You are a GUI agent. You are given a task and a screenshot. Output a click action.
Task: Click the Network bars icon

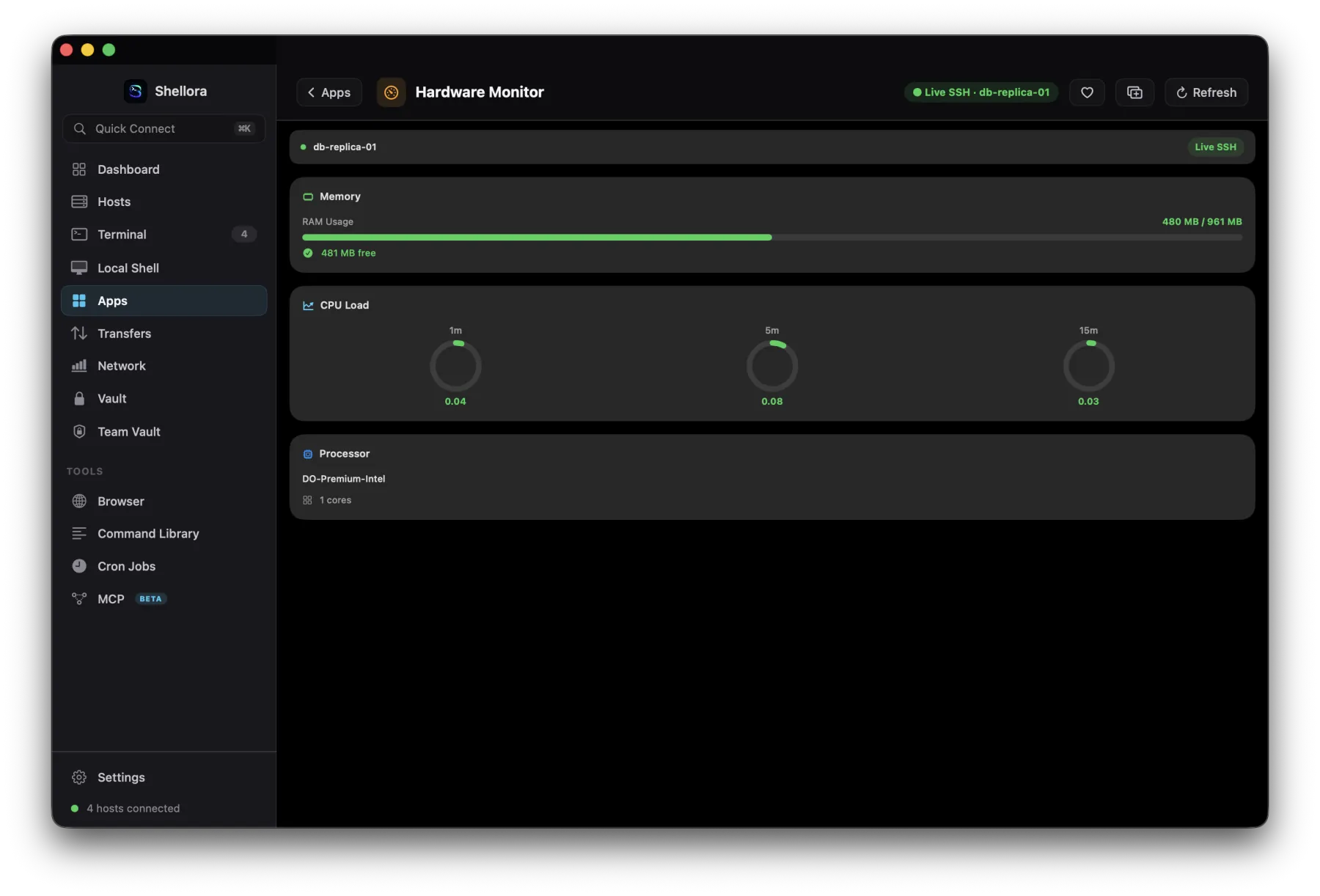pyautogui.click(x=79, y=366)
